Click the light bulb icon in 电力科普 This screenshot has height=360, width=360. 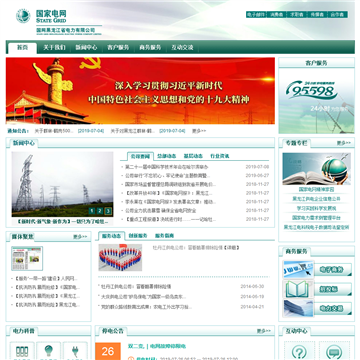(x=49, y=351)
